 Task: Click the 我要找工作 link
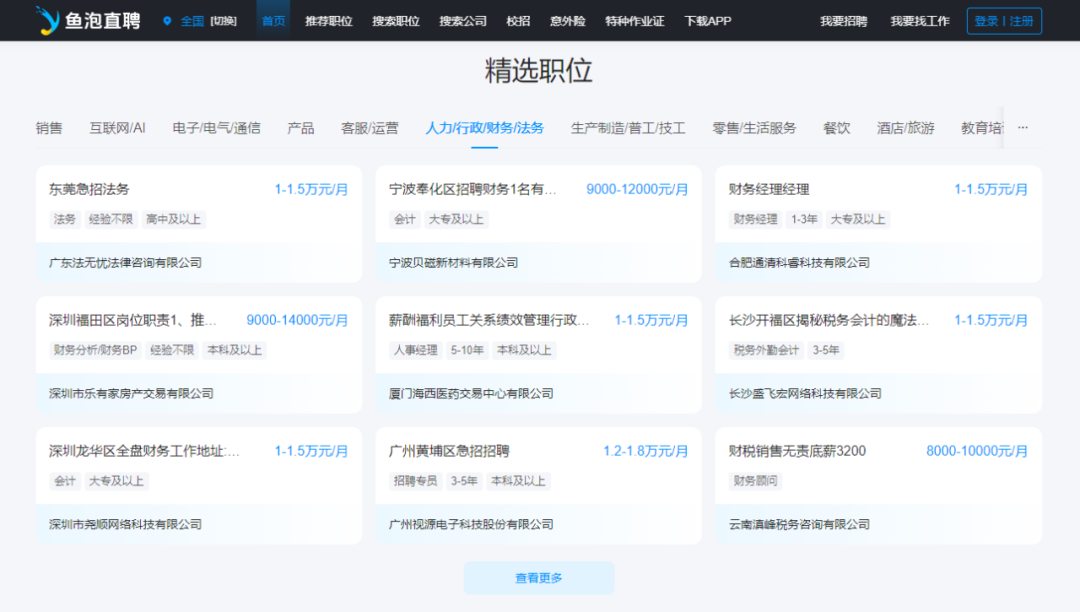click(918, 20)
